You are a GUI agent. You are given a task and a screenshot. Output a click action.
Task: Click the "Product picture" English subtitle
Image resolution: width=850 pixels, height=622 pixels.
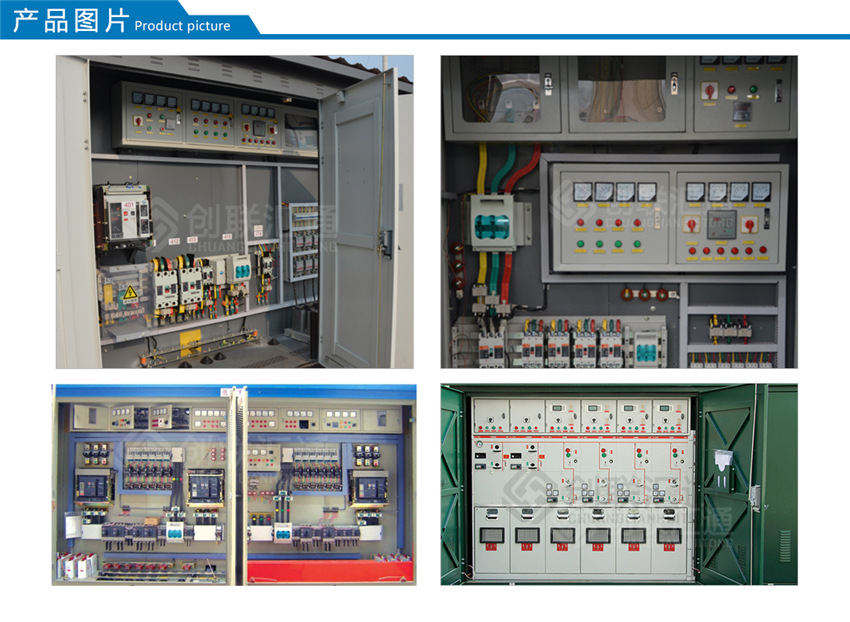[x=182, y=26]
